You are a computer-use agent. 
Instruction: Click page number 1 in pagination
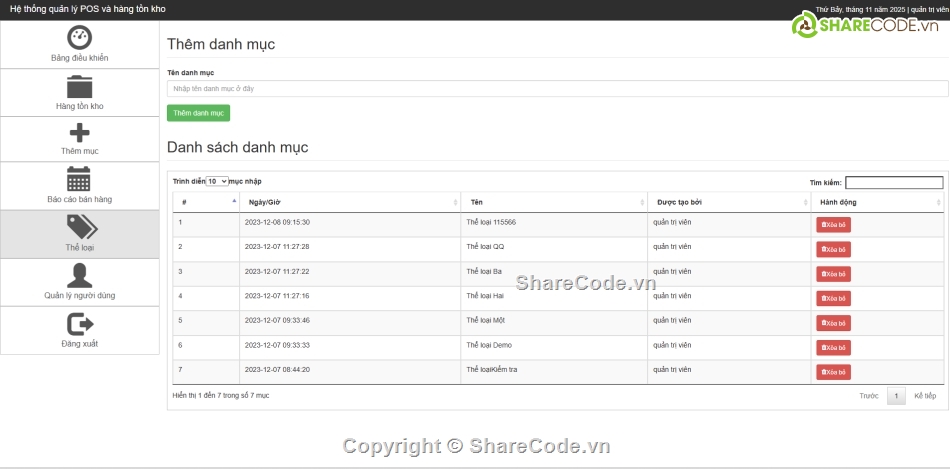896,396
